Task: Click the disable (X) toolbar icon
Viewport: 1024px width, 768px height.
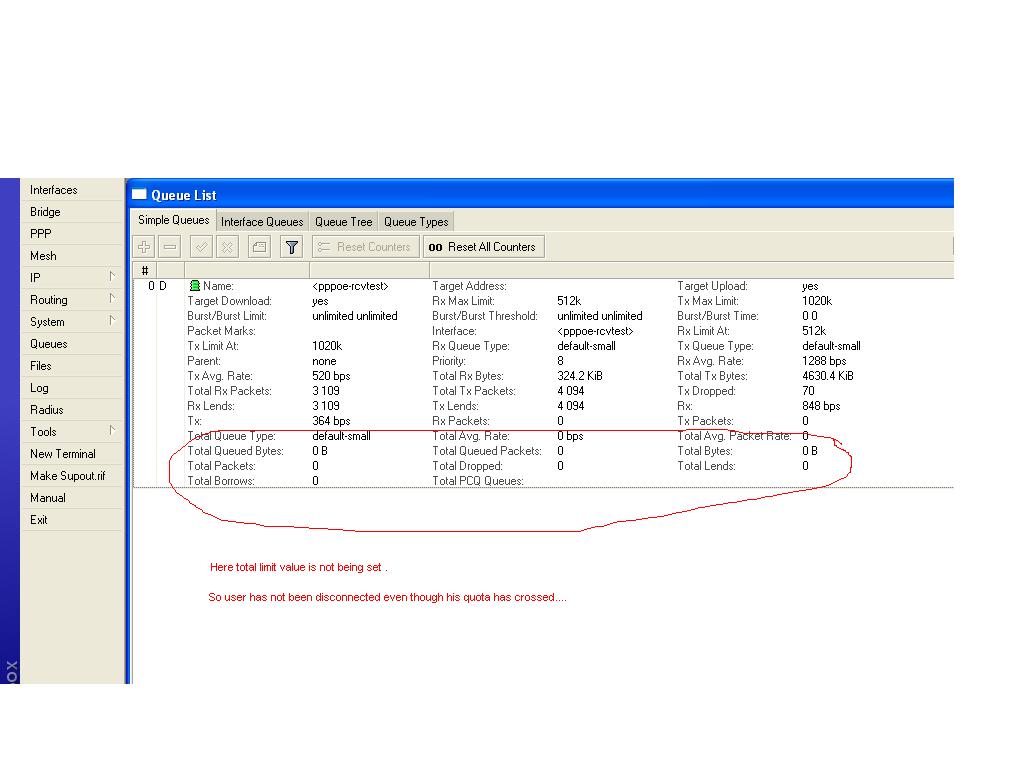Action: pos(227,247)
